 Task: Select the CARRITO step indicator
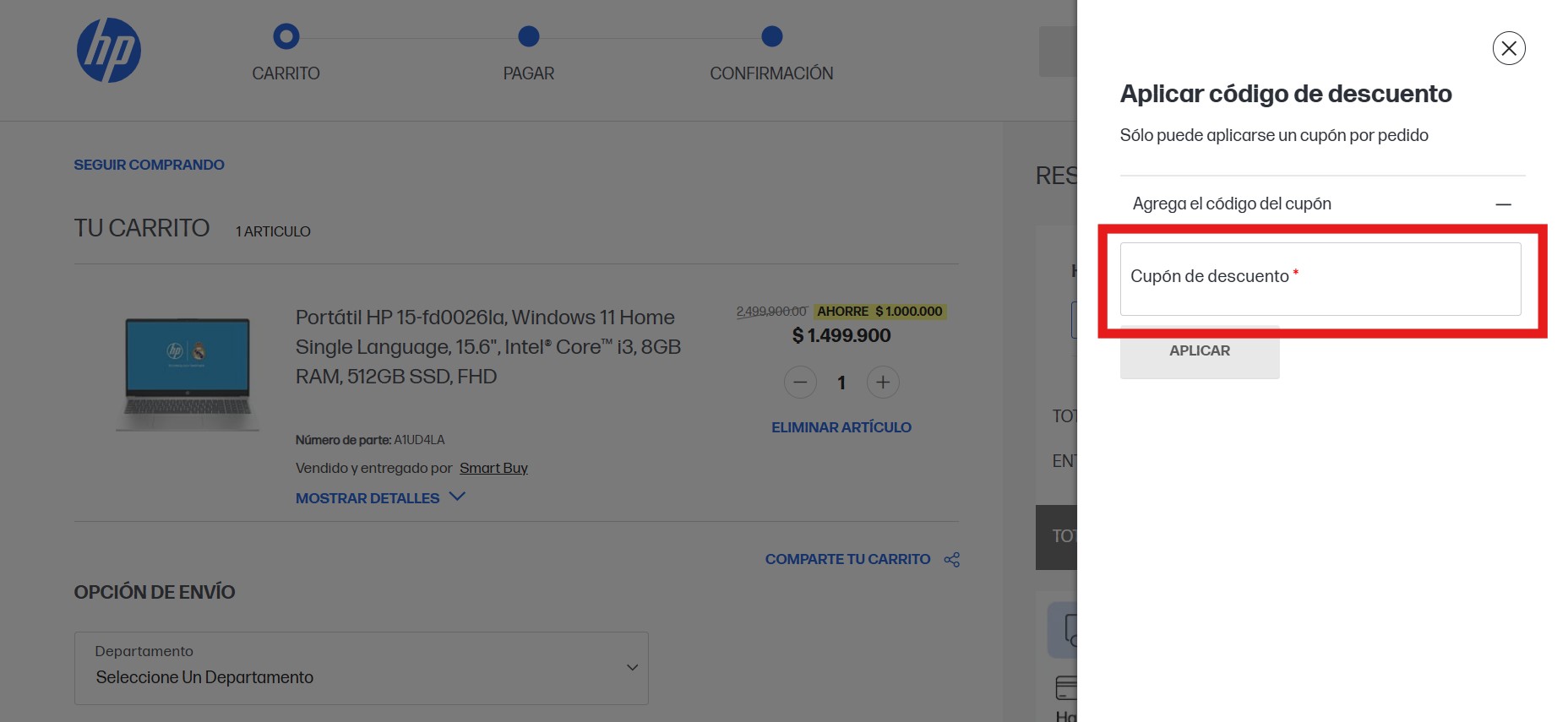[286, 36]
